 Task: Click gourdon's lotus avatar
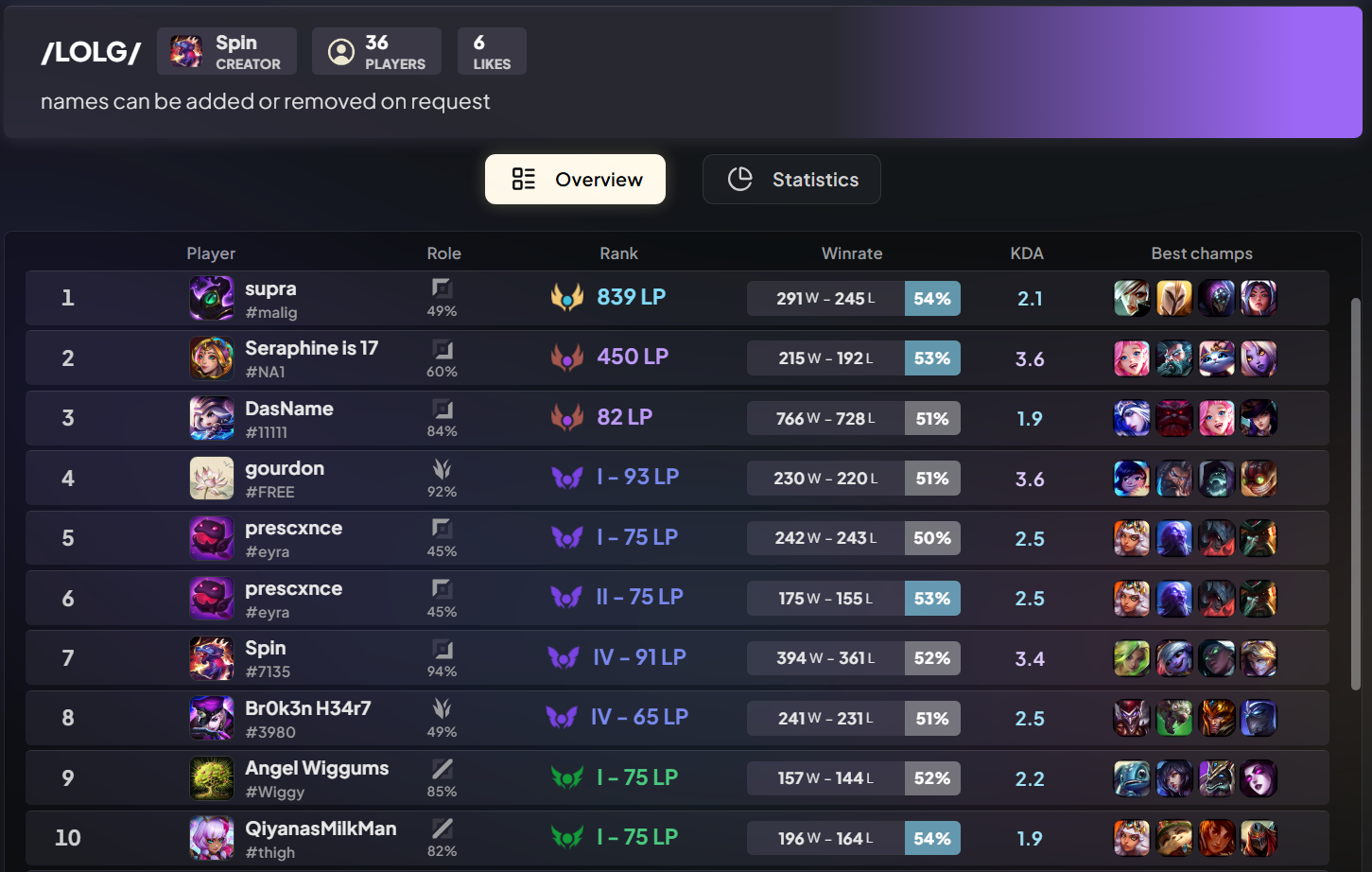[212, 478]
